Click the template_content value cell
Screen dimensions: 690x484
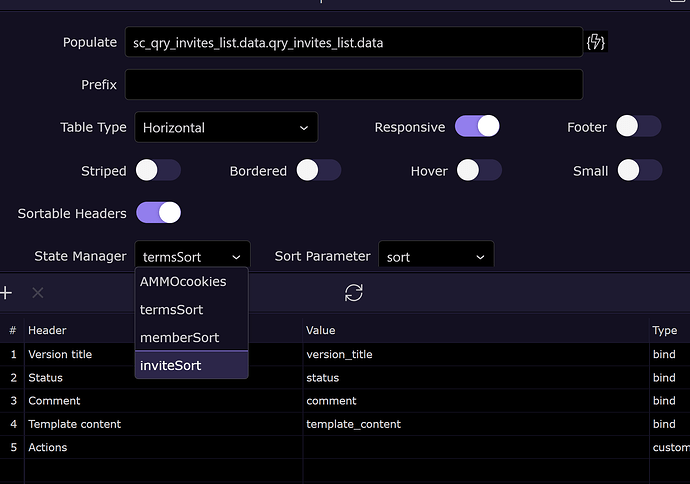point(476,424)
